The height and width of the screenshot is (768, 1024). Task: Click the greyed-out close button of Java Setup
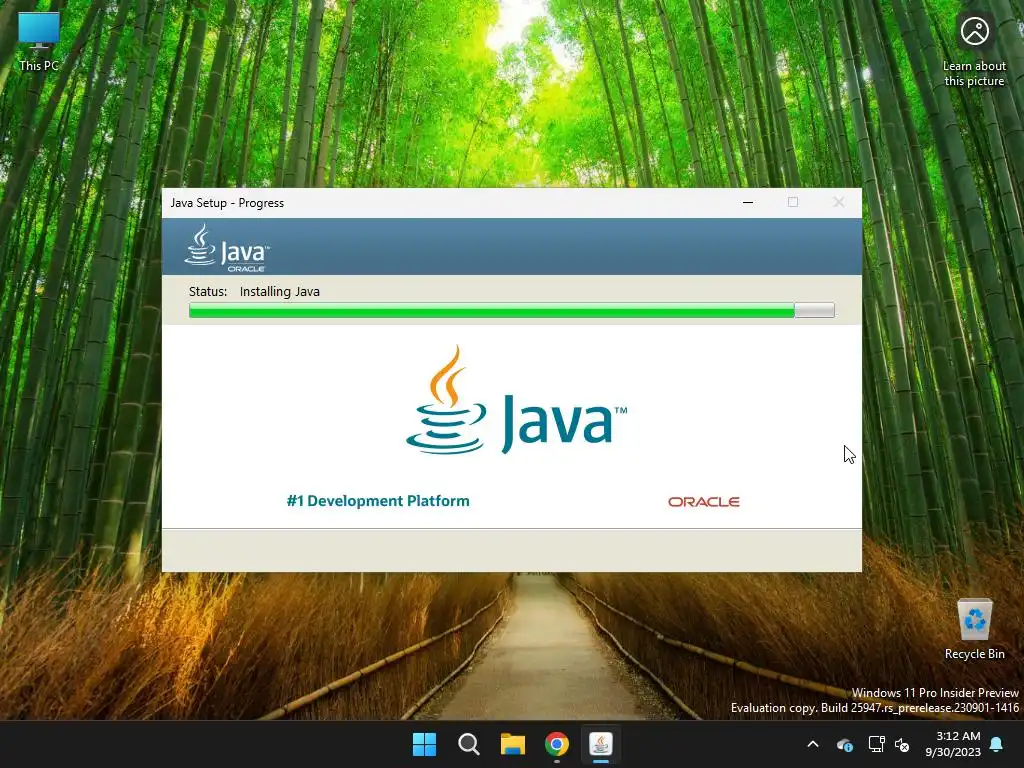click(x=839, y=202)
